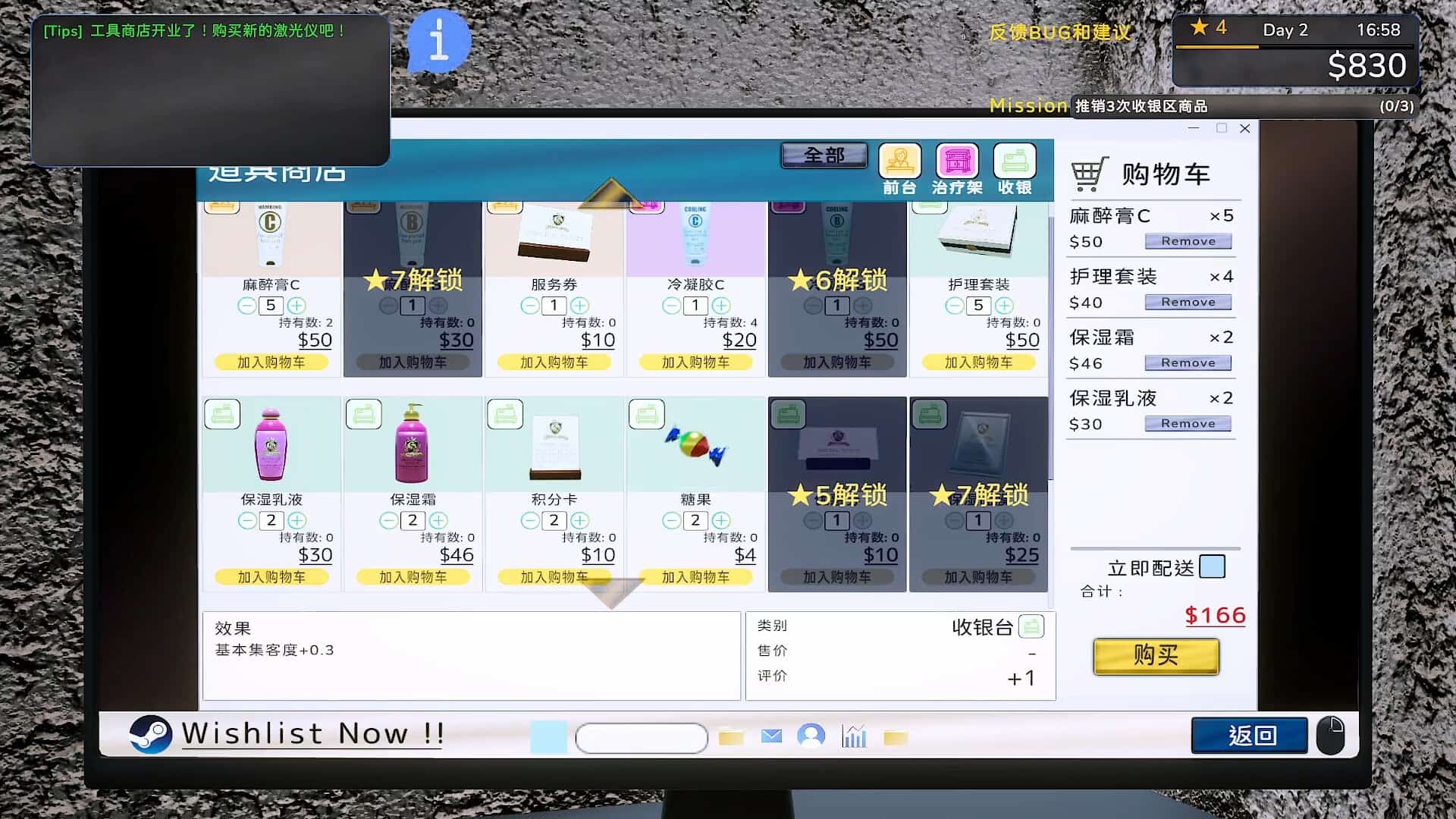Add 服务券 to the cart
The image size is (1456, 819).
(x=554, y=362)
